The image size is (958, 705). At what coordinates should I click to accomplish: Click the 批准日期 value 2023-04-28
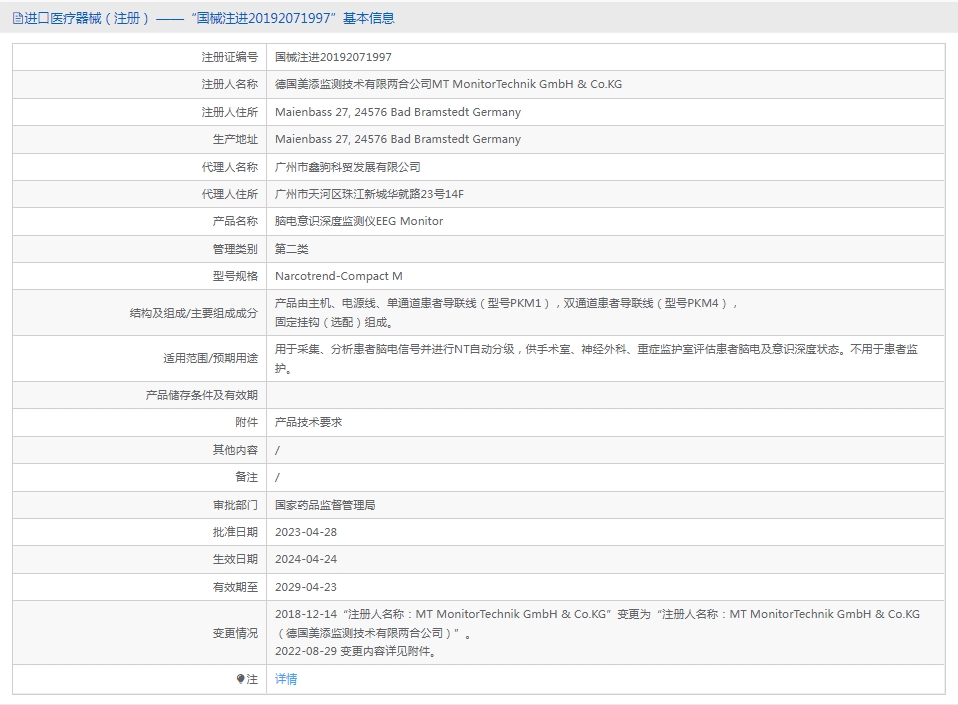(306, 532)
